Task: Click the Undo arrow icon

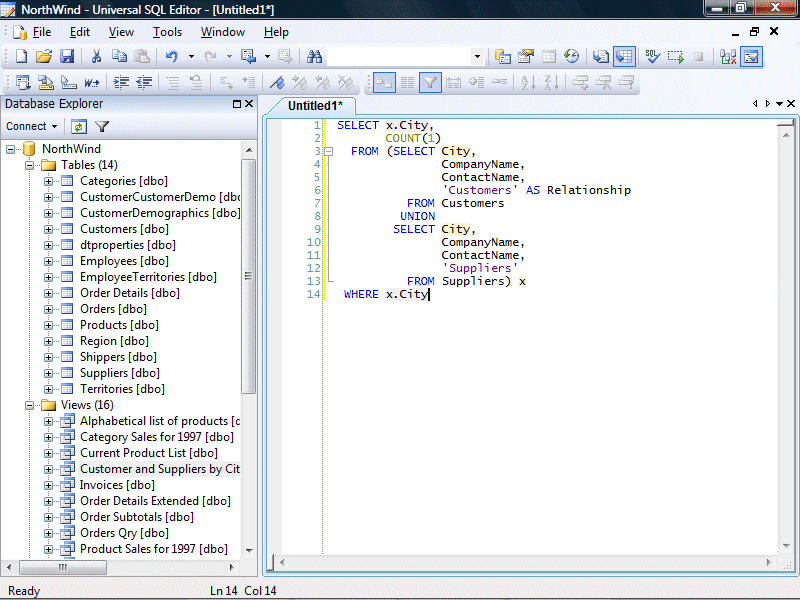Action: pos(172,57)
